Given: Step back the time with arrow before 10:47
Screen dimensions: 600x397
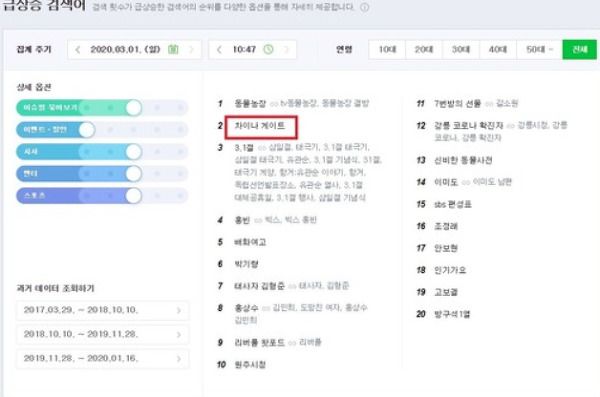Looking at the screenshot, I should (x=219, y=50).
